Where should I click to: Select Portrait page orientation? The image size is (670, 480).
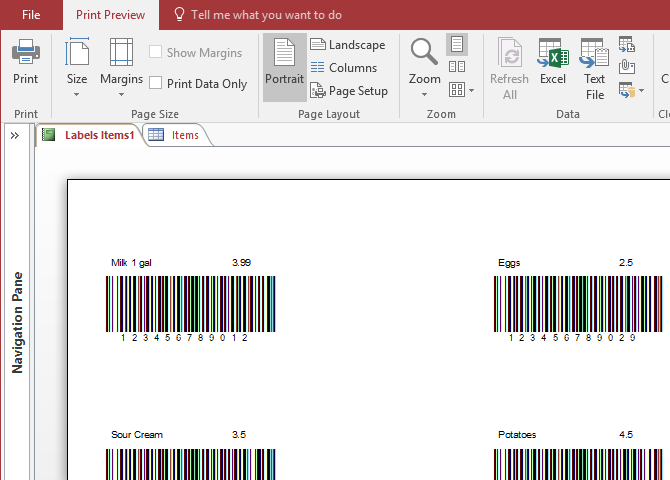point(285,68)
